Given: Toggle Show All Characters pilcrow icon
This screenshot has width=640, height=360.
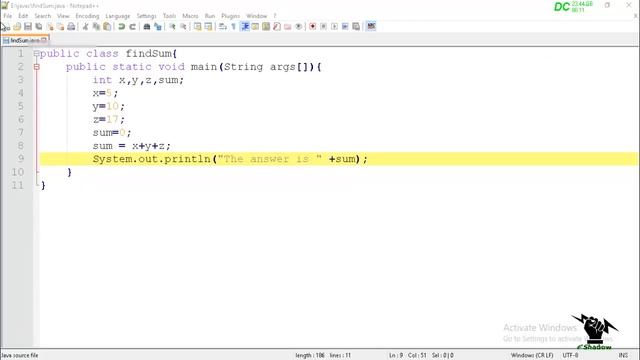Looking at the screenshot, I should 233,27.
